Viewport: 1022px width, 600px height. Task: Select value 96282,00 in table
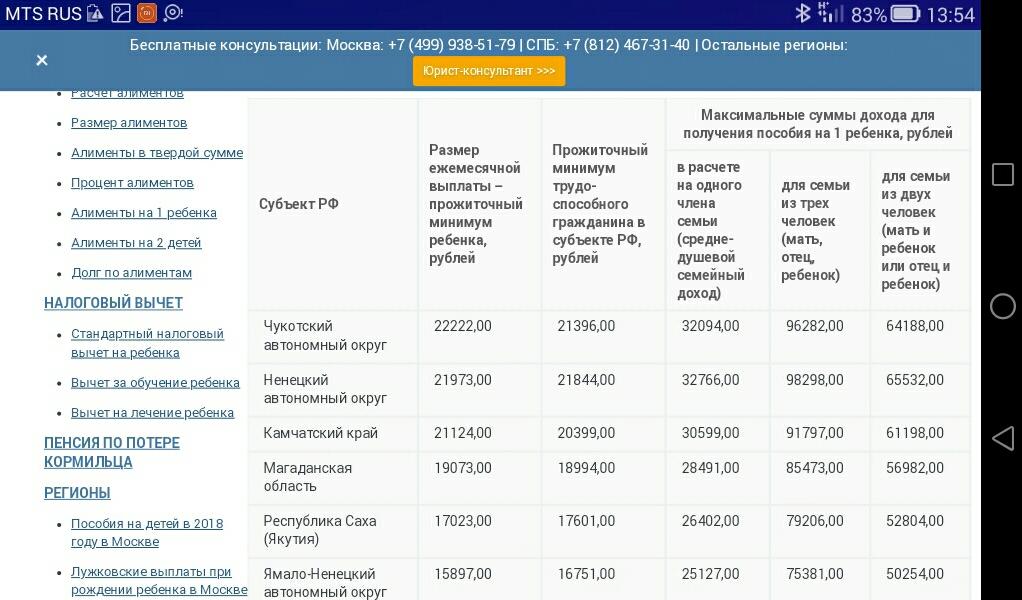(x=815, y=326)
